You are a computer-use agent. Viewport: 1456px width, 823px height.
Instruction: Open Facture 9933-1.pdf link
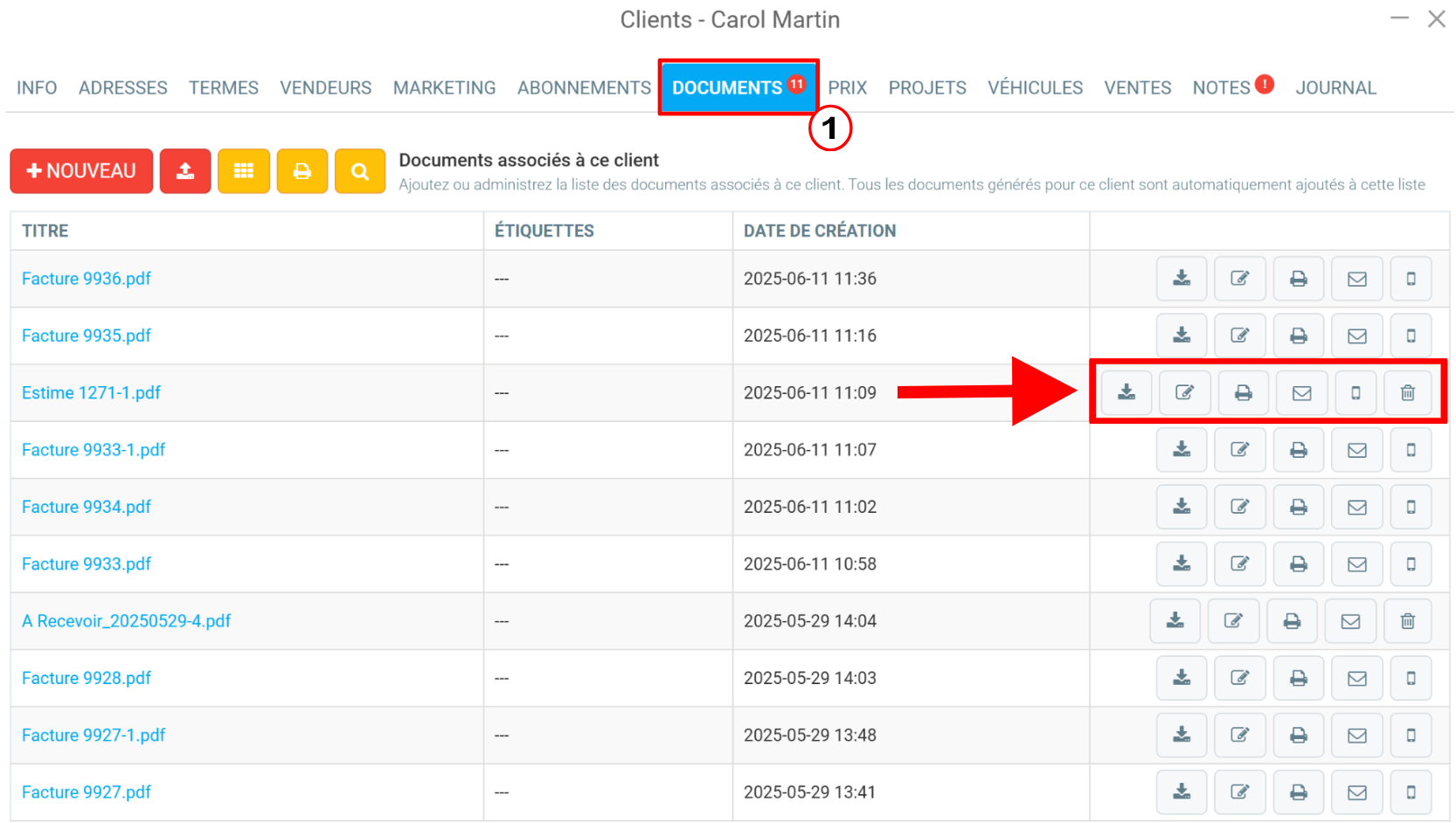[x=94, y=450]
